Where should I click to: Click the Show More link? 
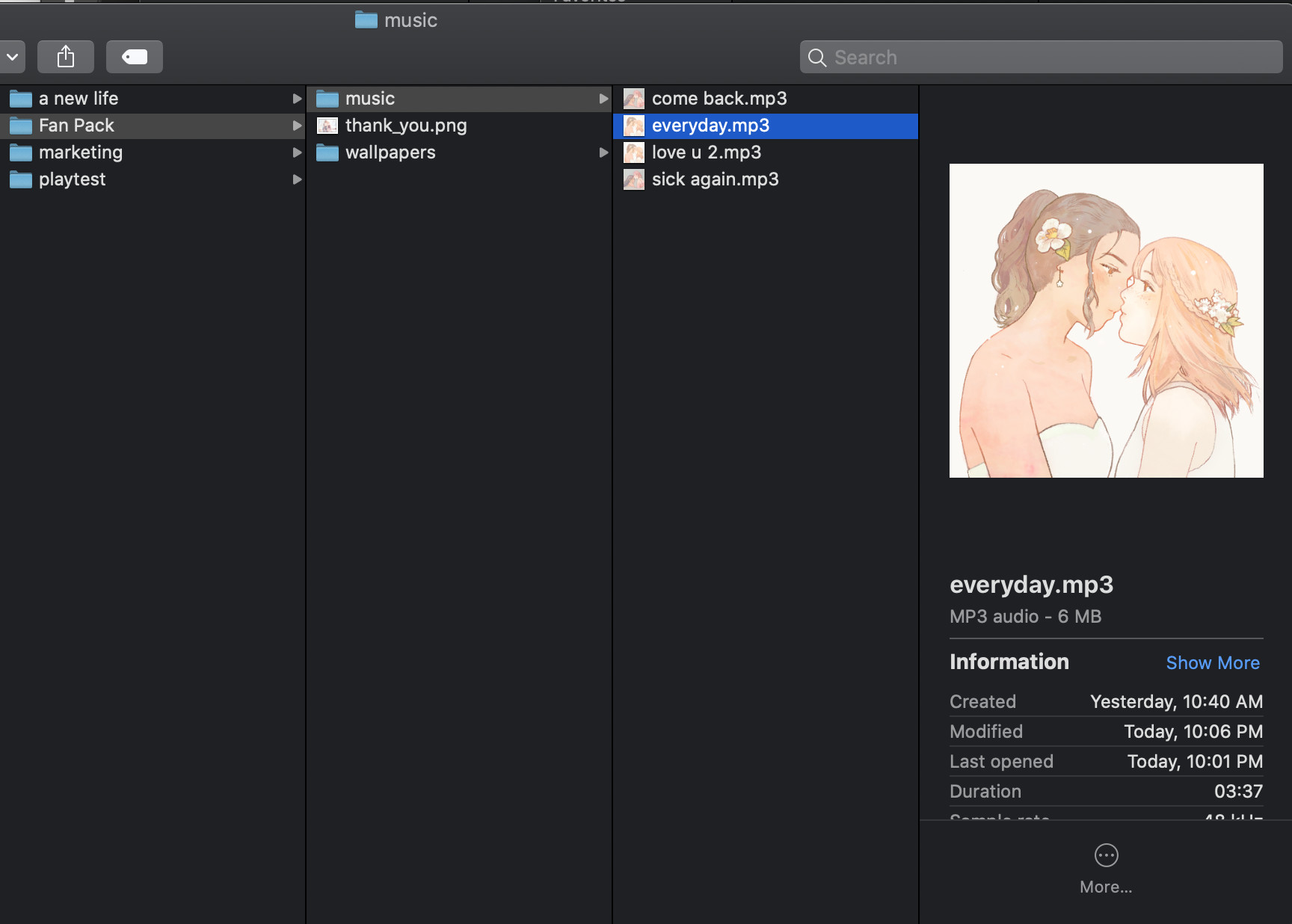coord(1213,662)
